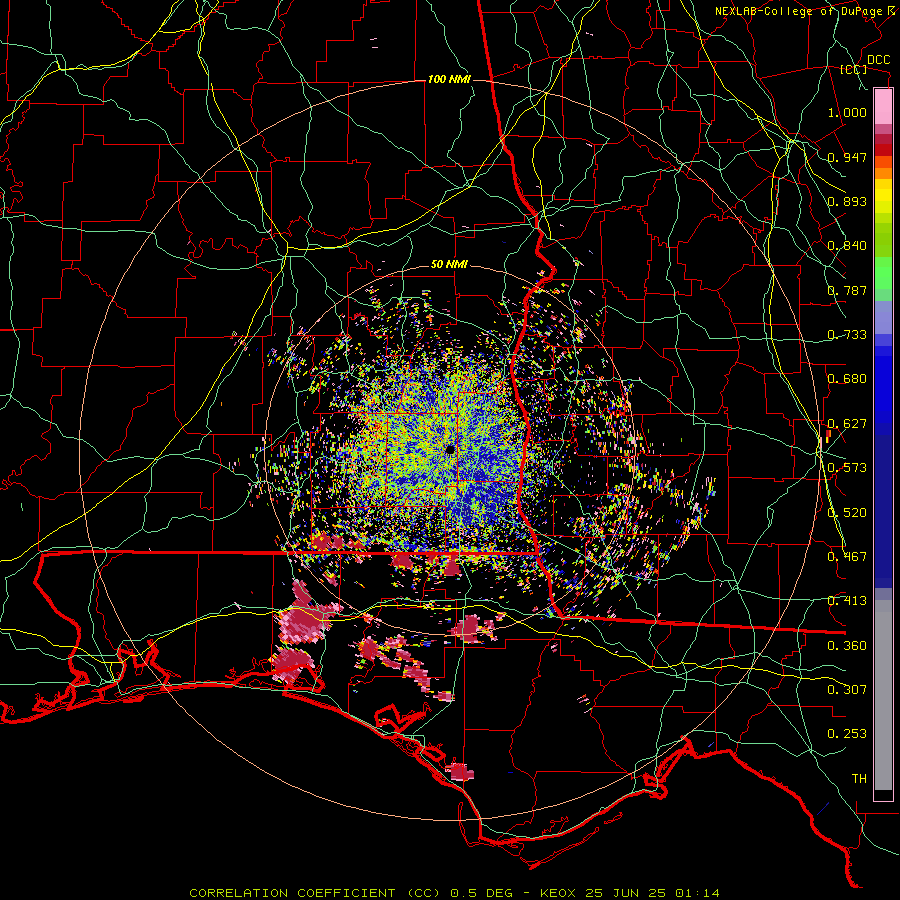The image size is (900, 900).
Task: Click the 0.467 scale value
Action: pyautogui.click(x=847, y=557)
